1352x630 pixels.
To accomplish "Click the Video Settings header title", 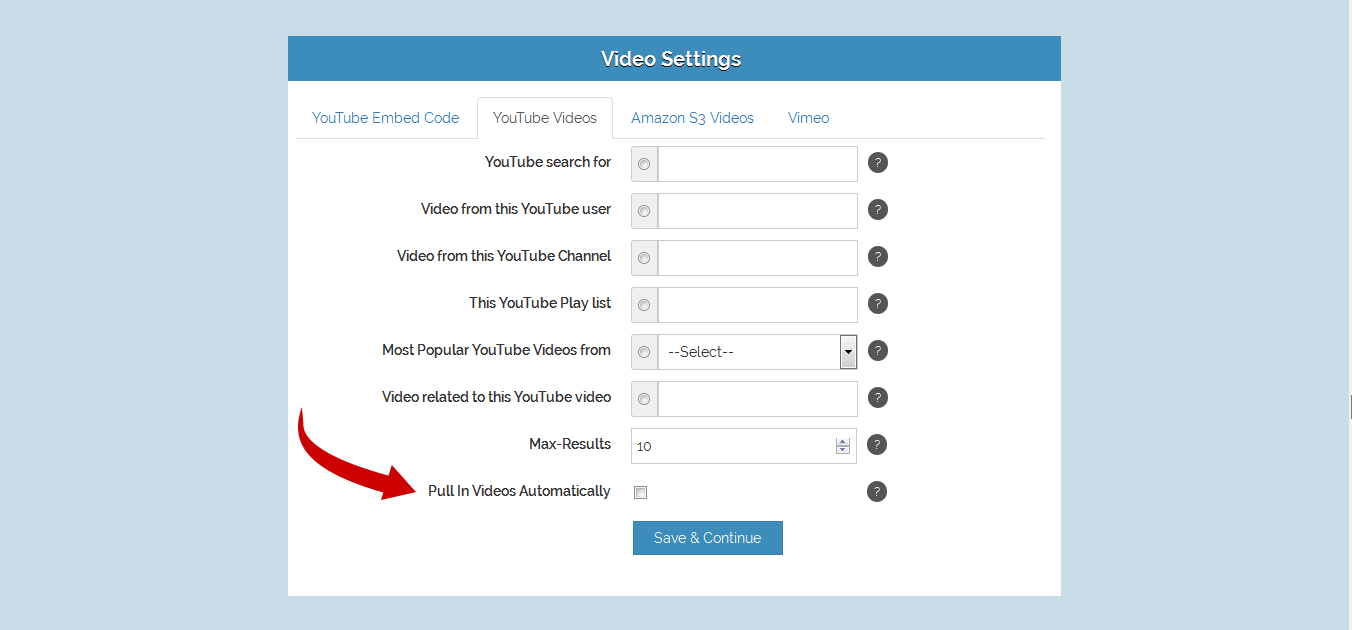I will [x=671, y=59].
